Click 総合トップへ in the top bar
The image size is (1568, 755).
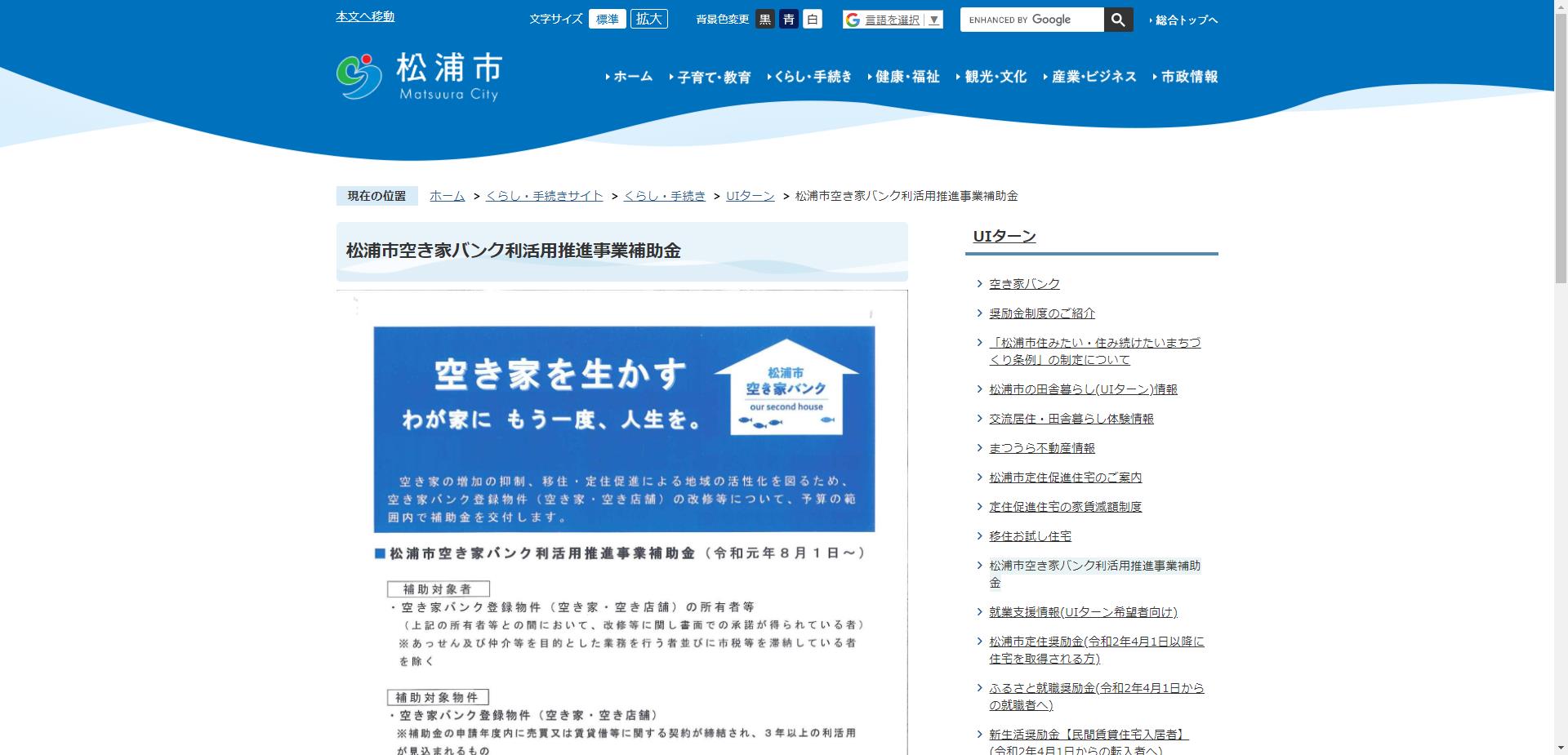(1183, 19)
